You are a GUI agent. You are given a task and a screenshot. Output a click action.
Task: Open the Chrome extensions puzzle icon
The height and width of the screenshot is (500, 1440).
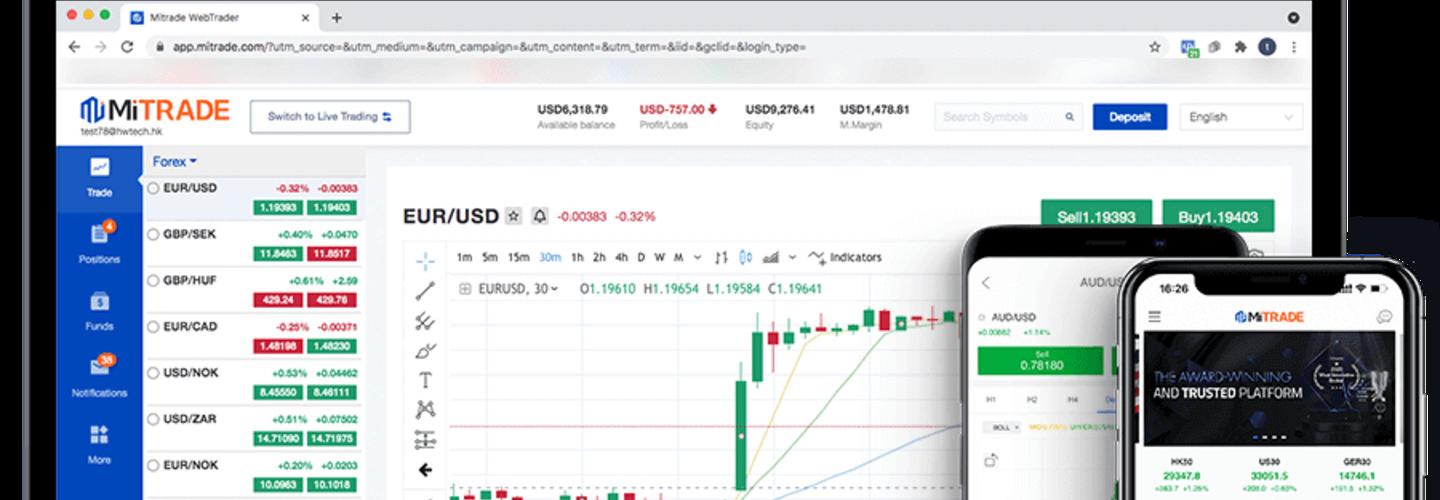tap(1241, 46)
